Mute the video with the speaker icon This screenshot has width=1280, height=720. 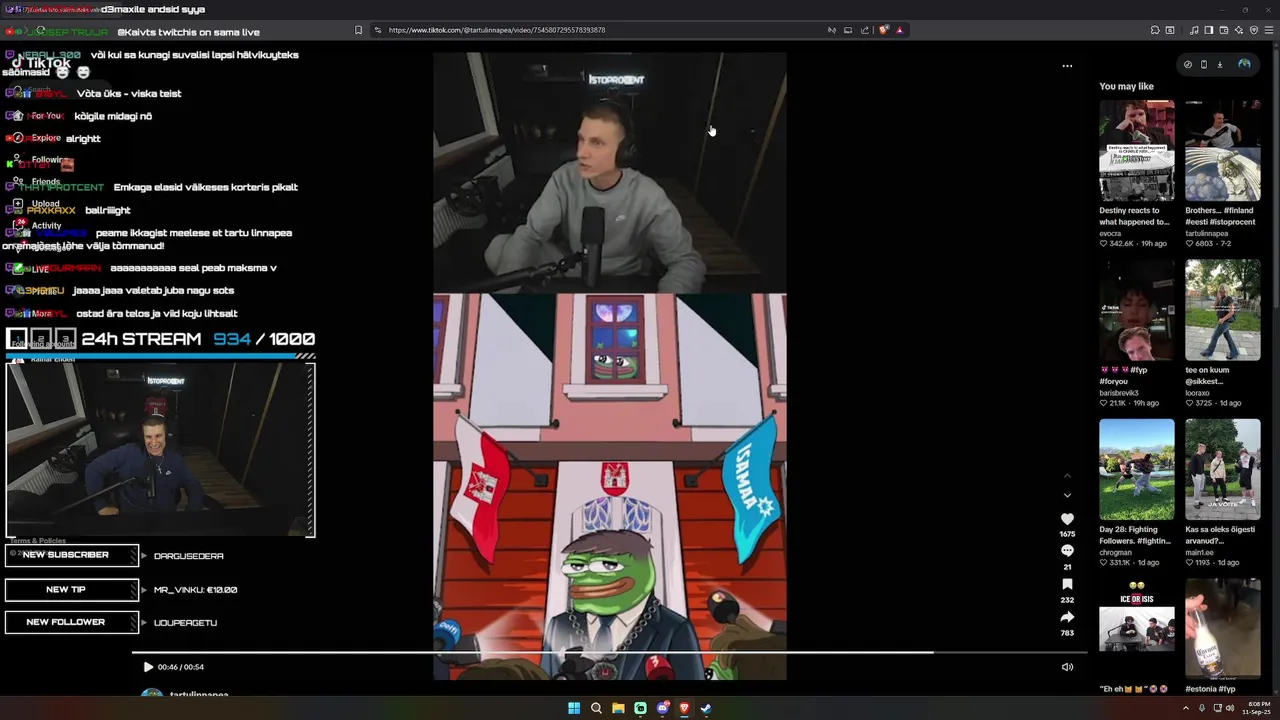pos(1067,667)
